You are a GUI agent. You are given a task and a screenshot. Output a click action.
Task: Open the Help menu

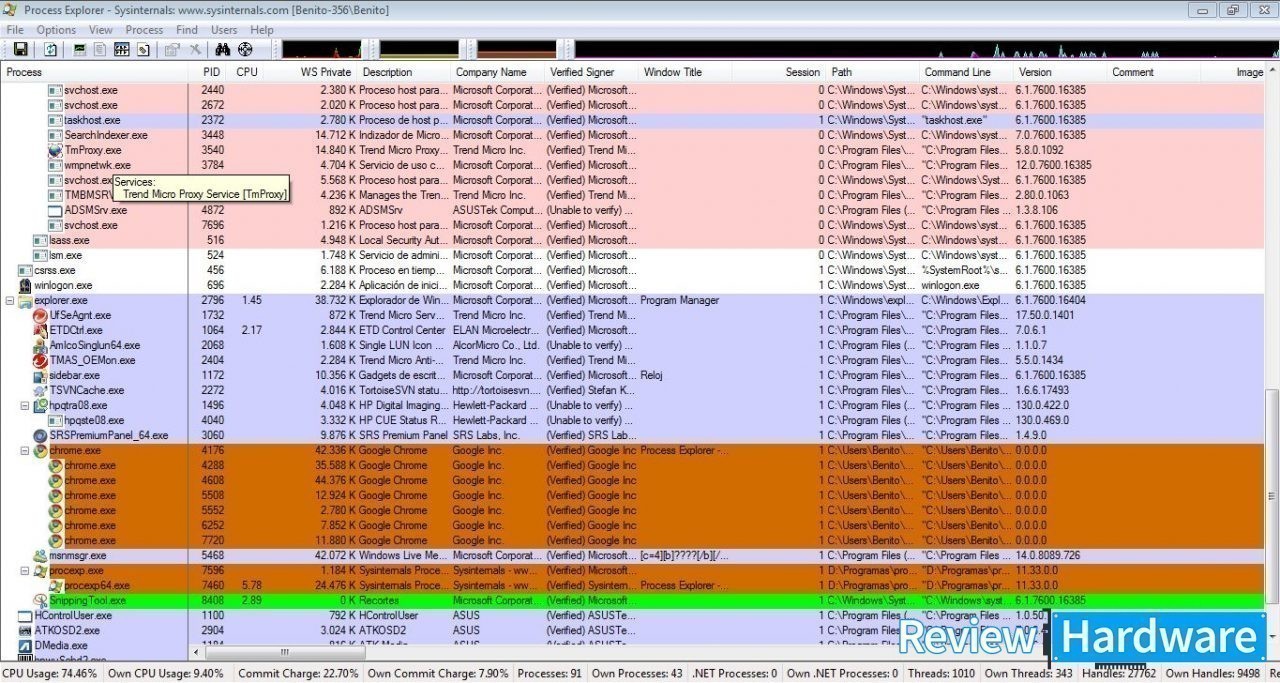262,30
